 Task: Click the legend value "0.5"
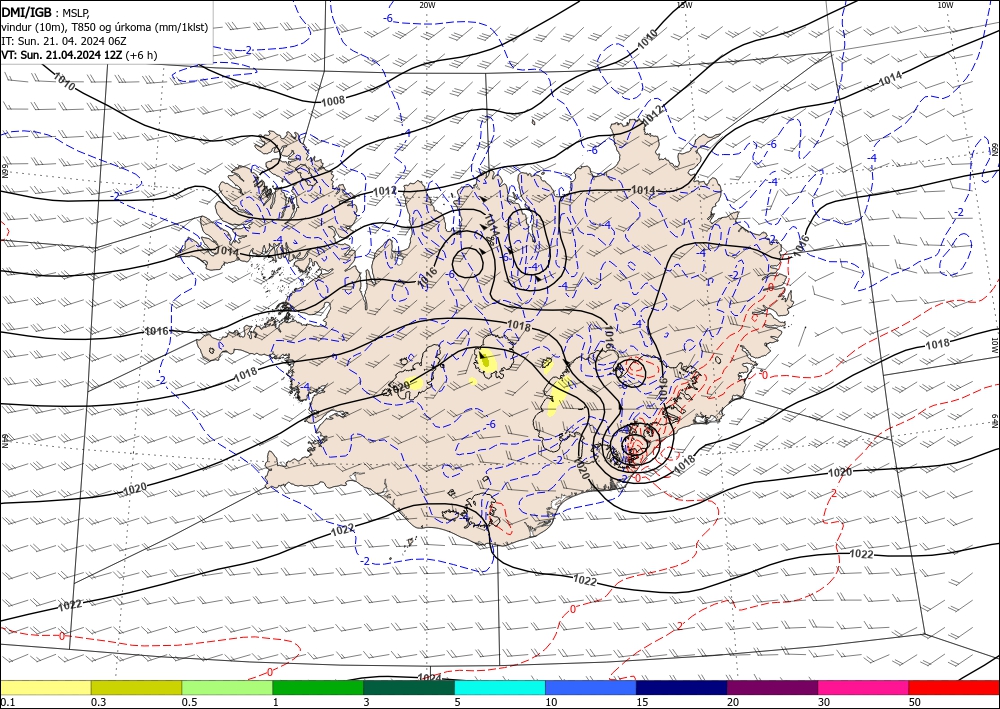[189, 702]
